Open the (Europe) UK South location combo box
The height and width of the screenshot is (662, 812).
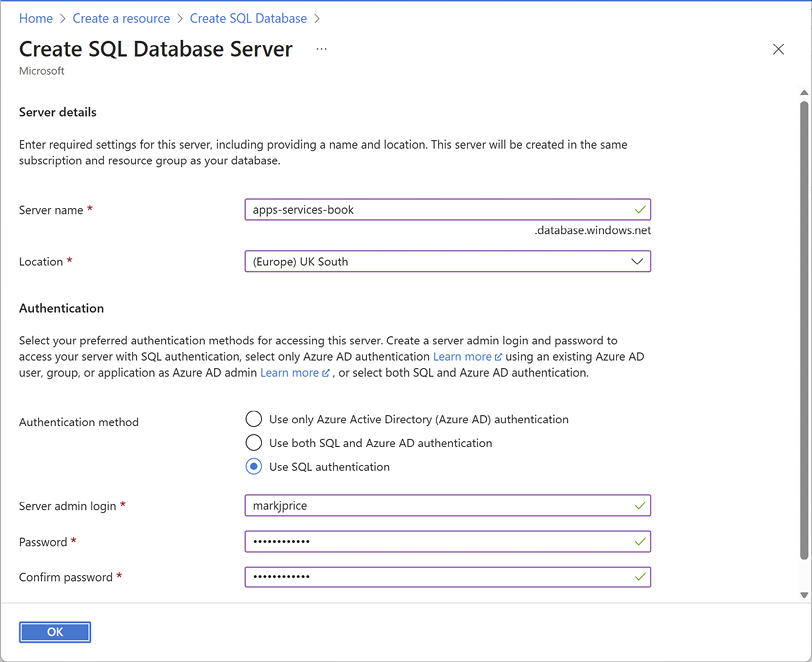click(x=447, y=262)
